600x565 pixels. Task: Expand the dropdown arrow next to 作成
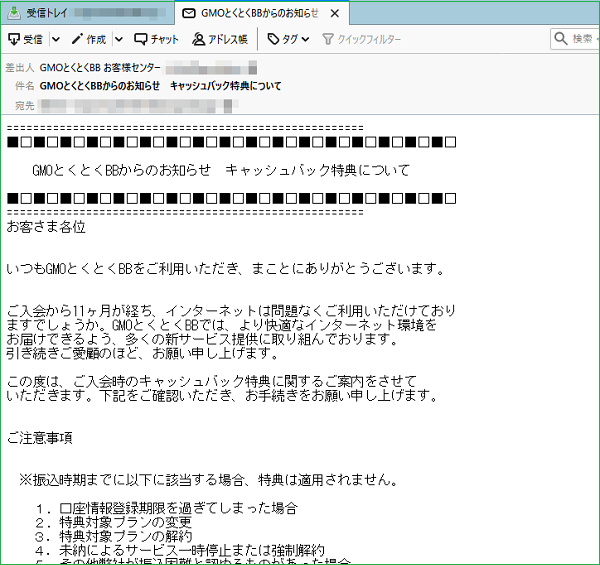pyautogui.click(x=119, y=39)
